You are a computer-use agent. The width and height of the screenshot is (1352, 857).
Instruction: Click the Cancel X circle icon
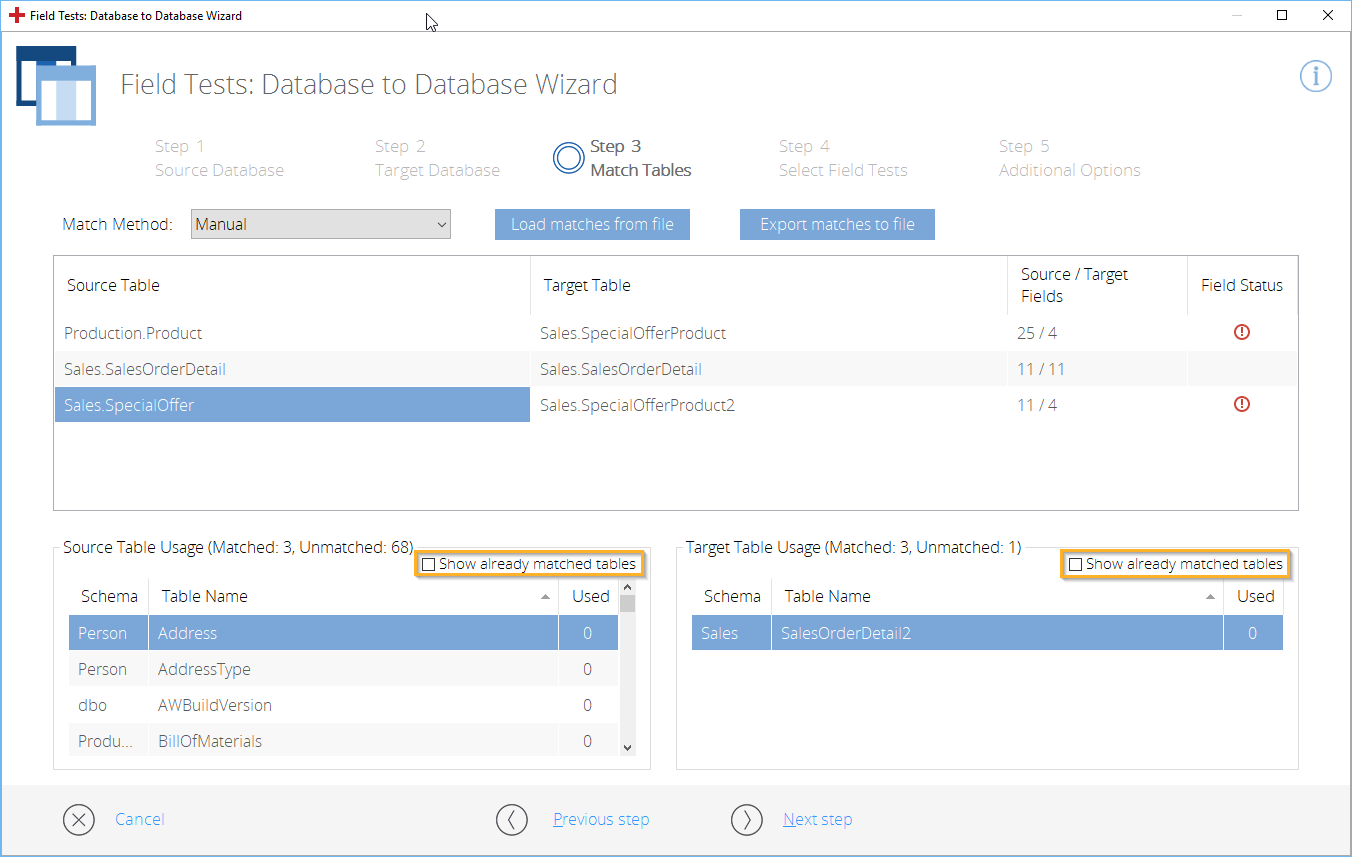click(x=78, y=820)
